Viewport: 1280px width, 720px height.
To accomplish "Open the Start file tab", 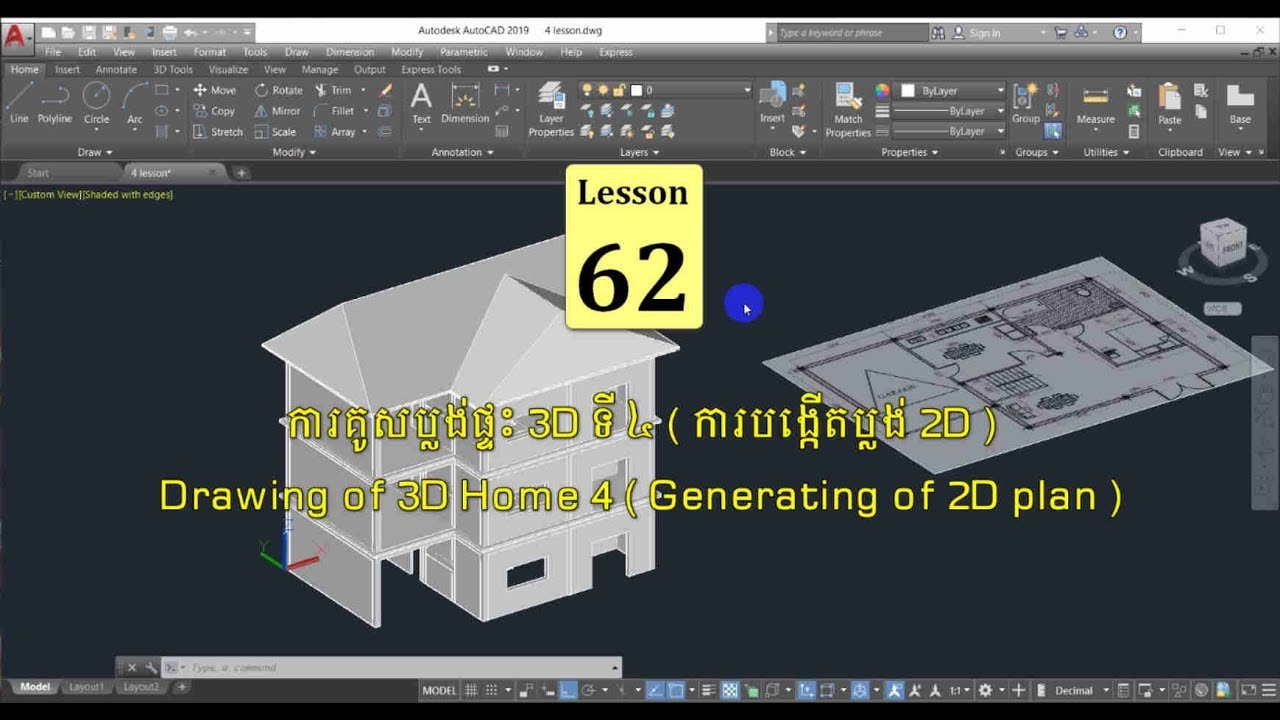I will pyautogui.click(x=38, y=173).
